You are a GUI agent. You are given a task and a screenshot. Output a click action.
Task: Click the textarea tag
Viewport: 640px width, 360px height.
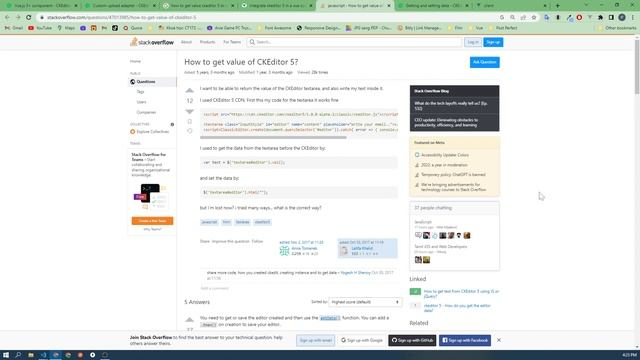click(242, 222)
